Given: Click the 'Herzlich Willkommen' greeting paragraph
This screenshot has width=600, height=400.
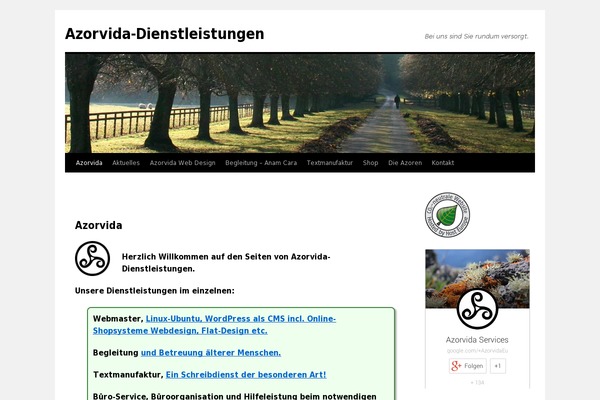Looking at the screenshot, I should 226,263.
